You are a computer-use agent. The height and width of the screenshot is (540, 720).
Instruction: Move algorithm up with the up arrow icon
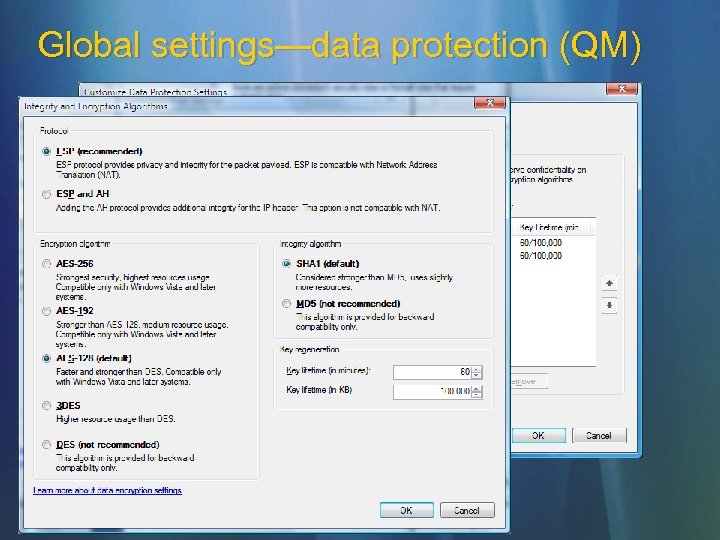609,283
